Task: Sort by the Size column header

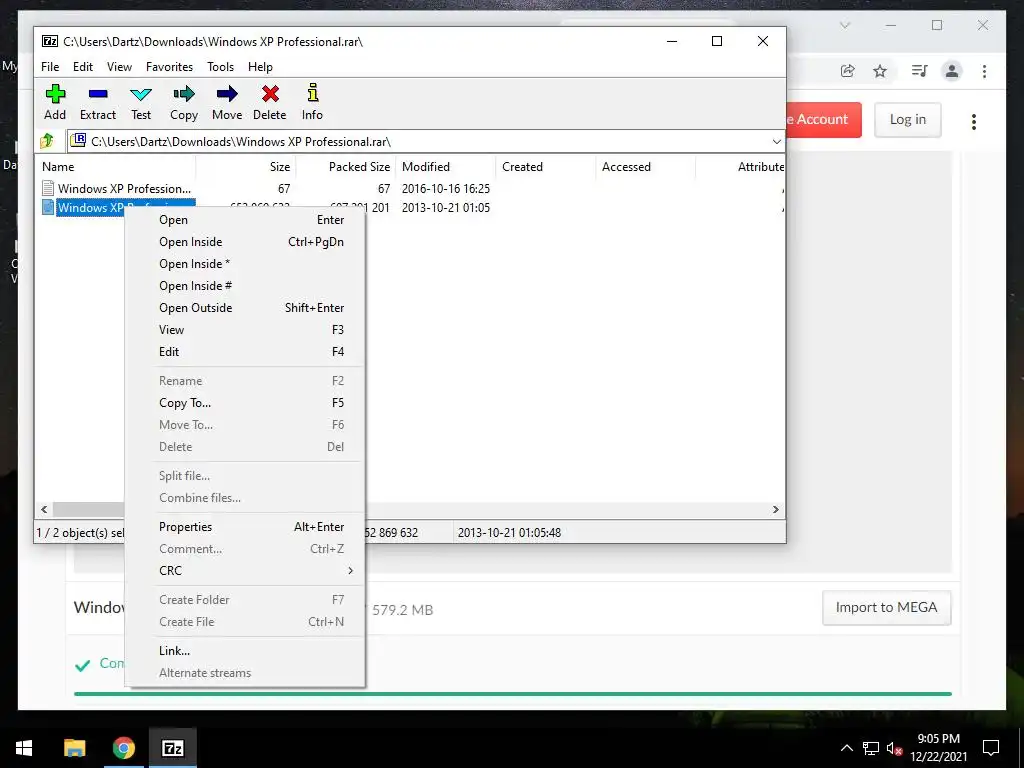Action: tap(246, 167)
